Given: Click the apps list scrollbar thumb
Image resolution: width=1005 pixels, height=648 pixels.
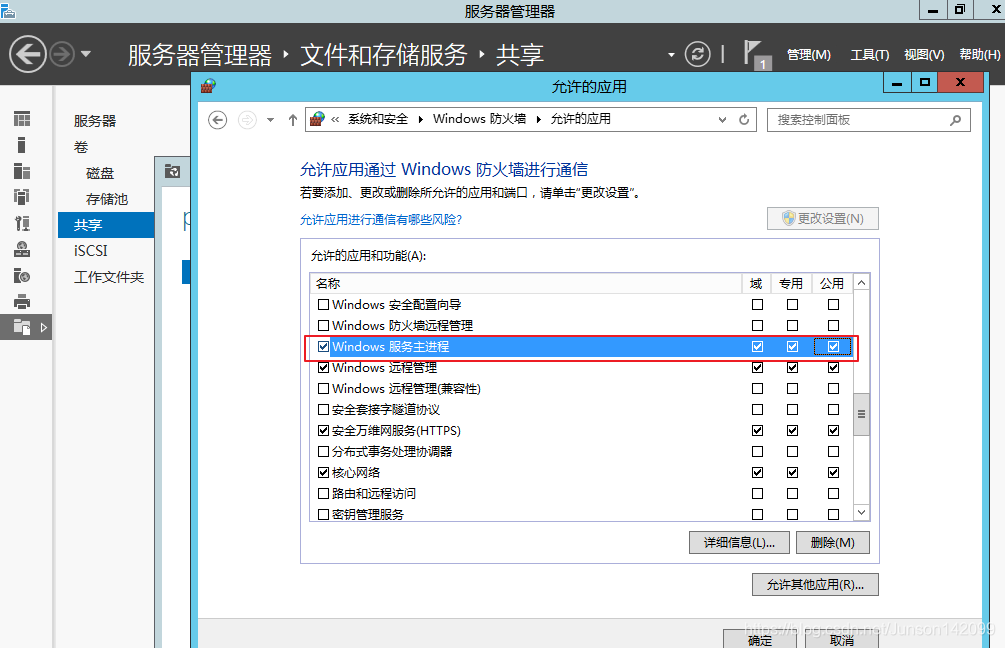Looking at the screenshot, I should [x=862, y=414].
